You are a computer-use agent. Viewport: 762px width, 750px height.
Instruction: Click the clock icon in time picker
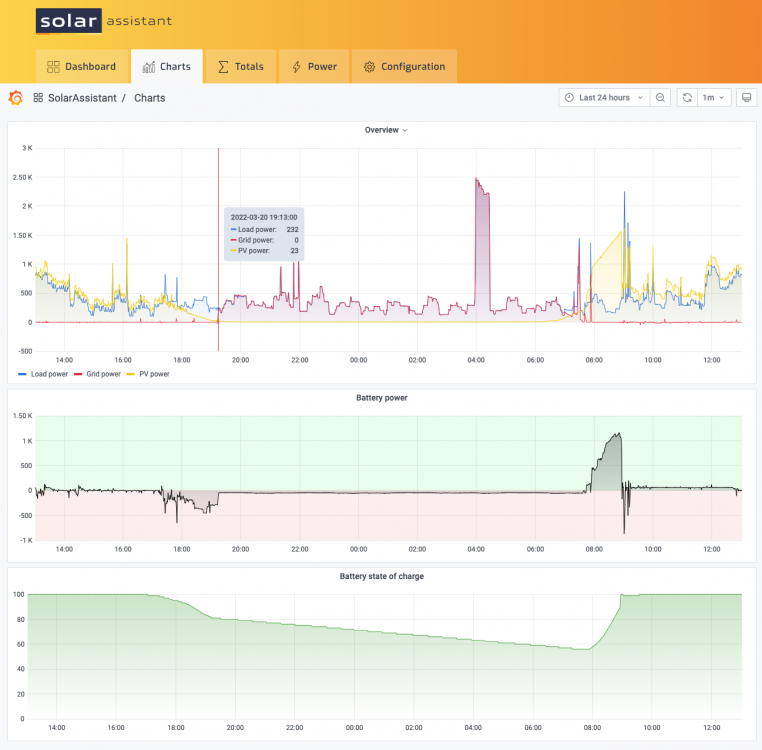[x=569, y=98]
